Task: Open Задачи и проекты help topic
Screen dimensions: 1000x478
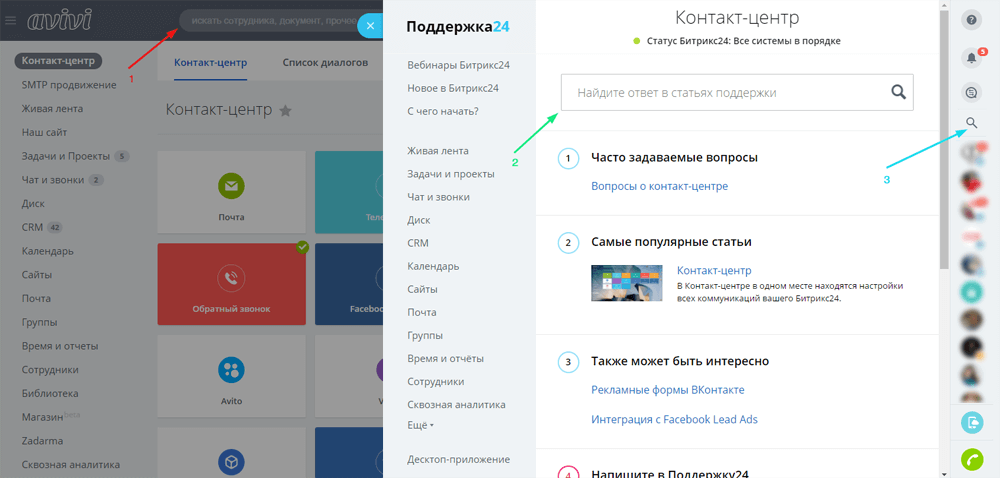Action: tap(450, 174)
